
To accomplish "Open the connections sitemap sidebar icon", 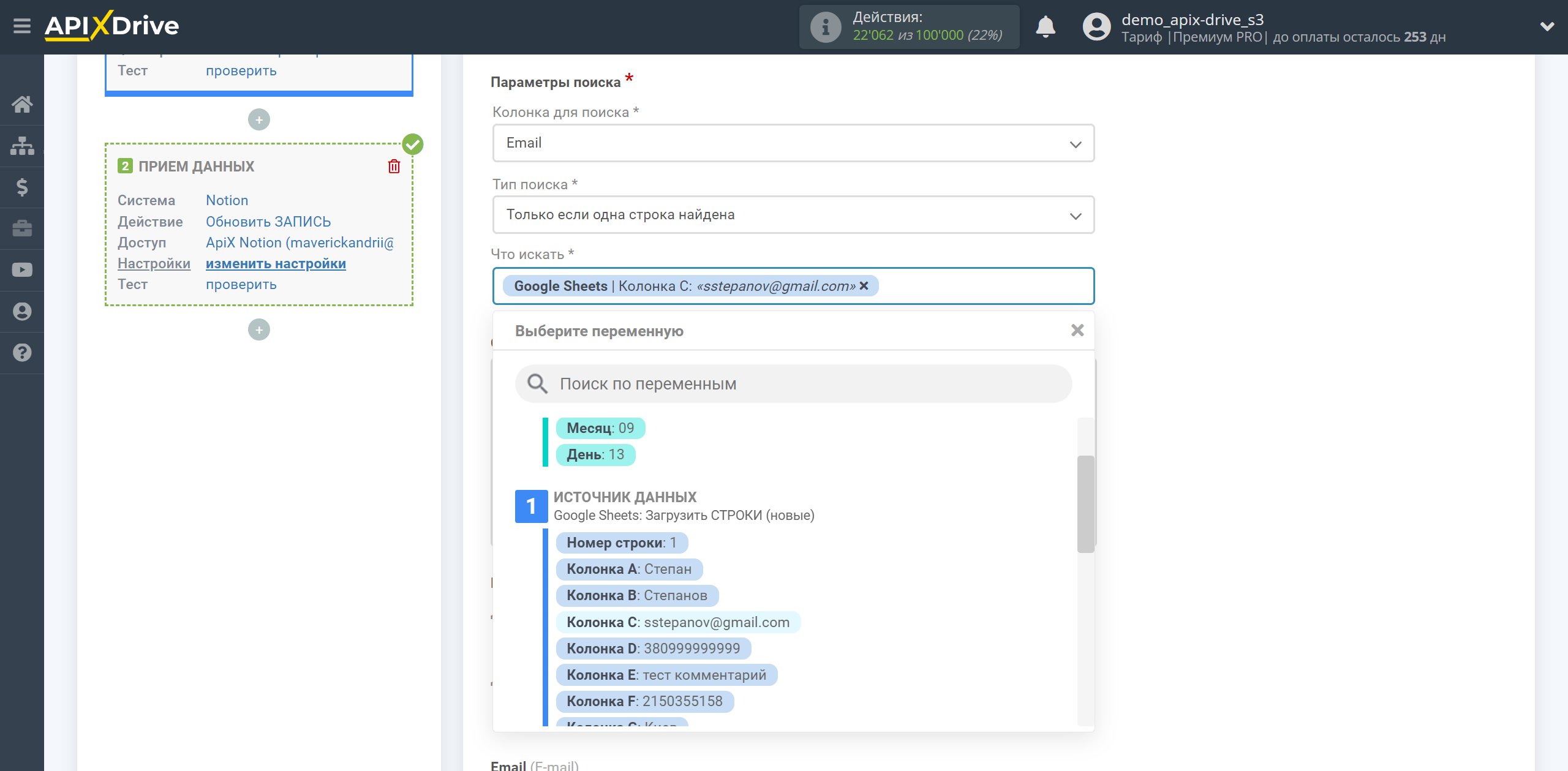I will click(22, 146).
